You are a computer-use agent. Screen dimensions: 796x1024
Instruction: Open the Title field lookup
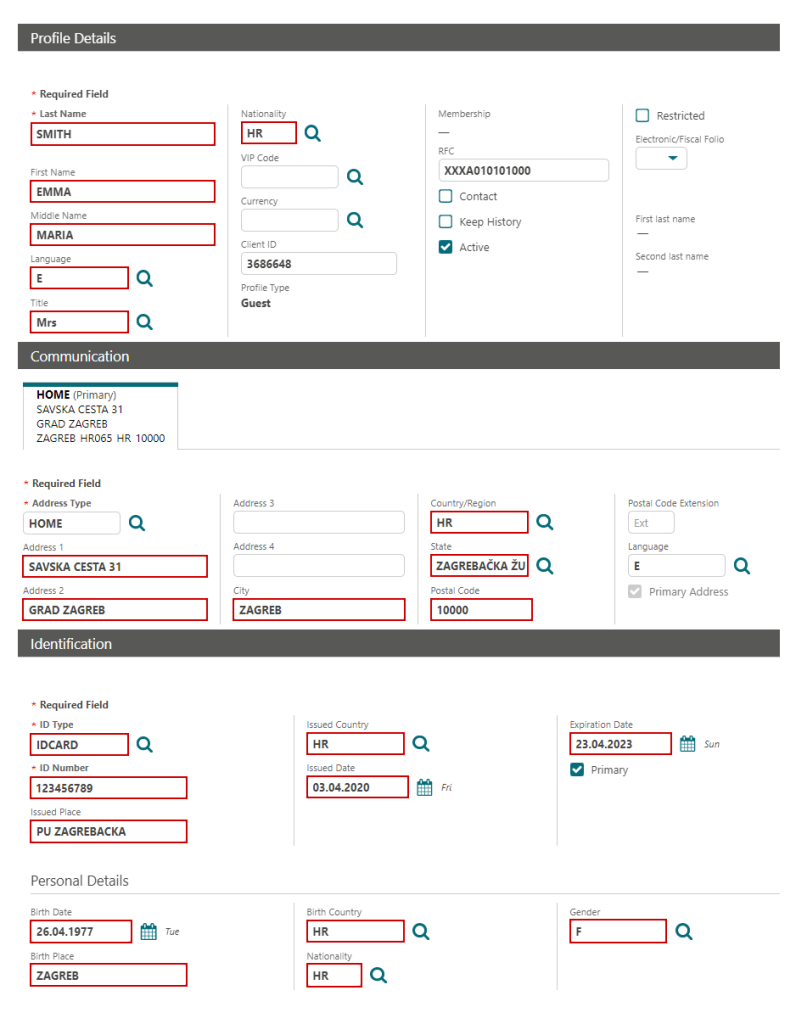click(143, 321)
